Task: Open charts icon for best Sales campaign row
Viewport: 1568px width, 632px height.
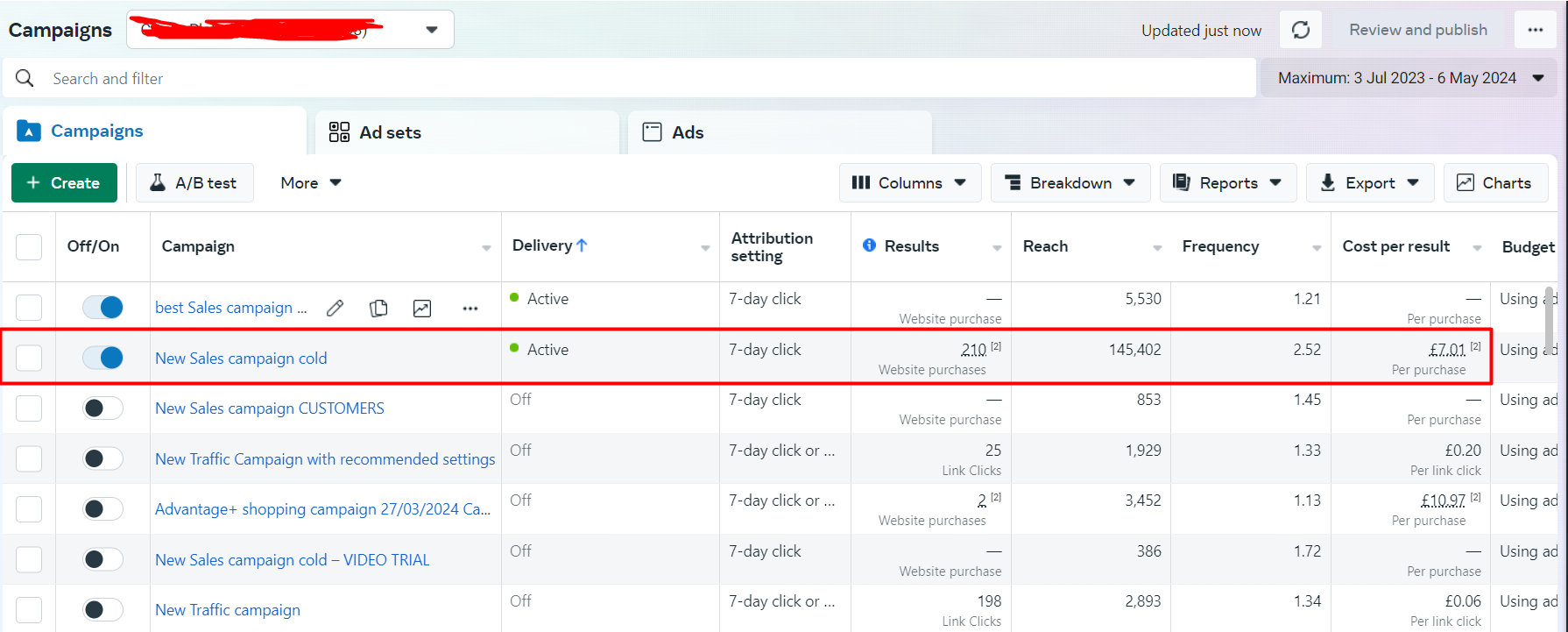Action: coord(422,309)
